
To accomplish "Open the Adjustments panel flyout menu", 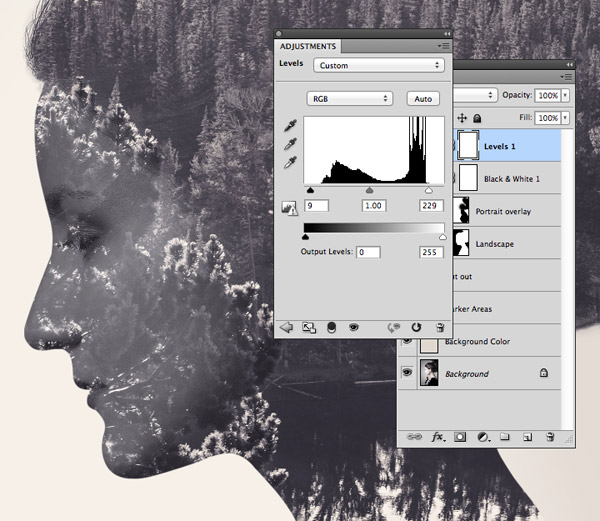I will [442, 46].
